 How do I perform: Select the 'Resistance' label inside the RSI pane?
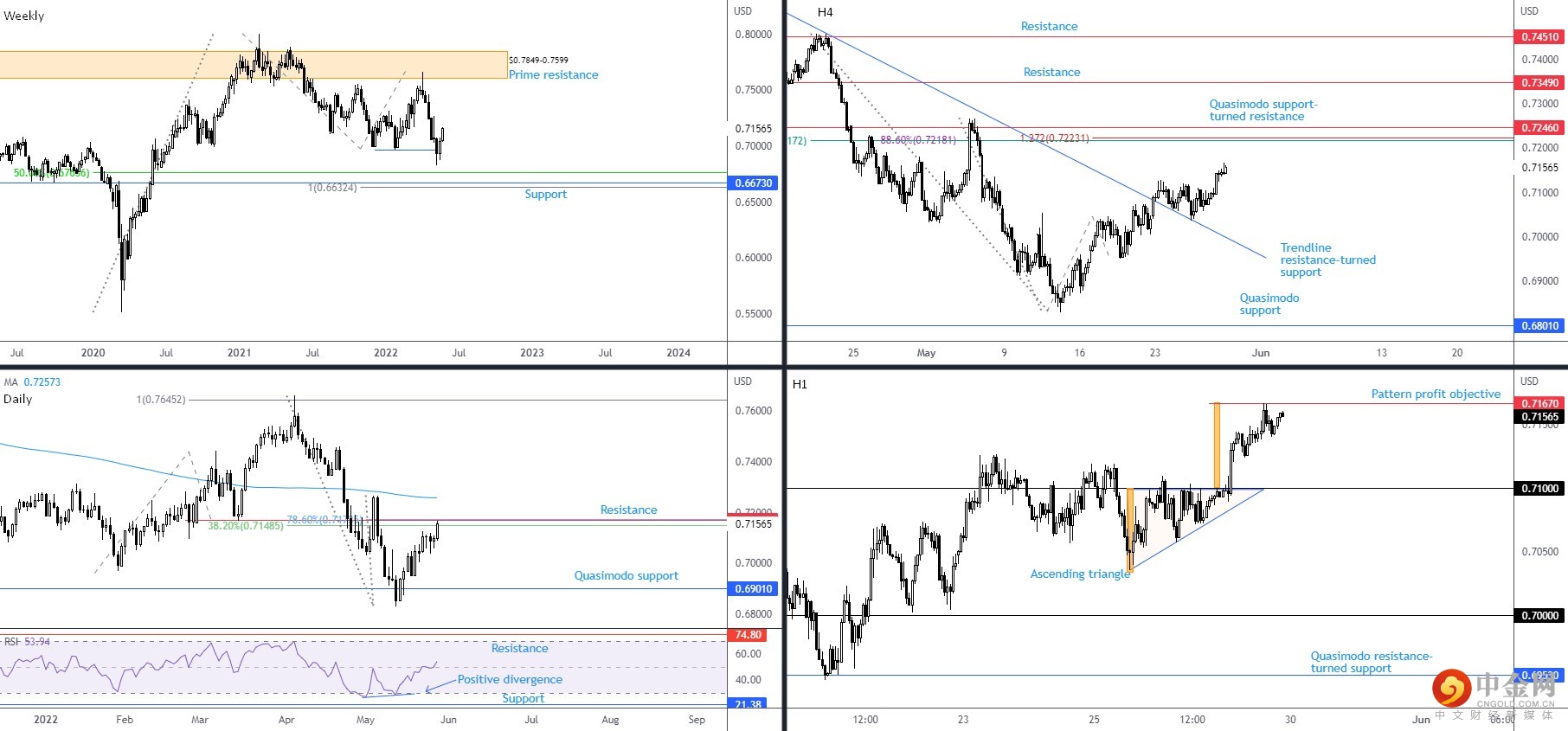click(x=519, y=648)
